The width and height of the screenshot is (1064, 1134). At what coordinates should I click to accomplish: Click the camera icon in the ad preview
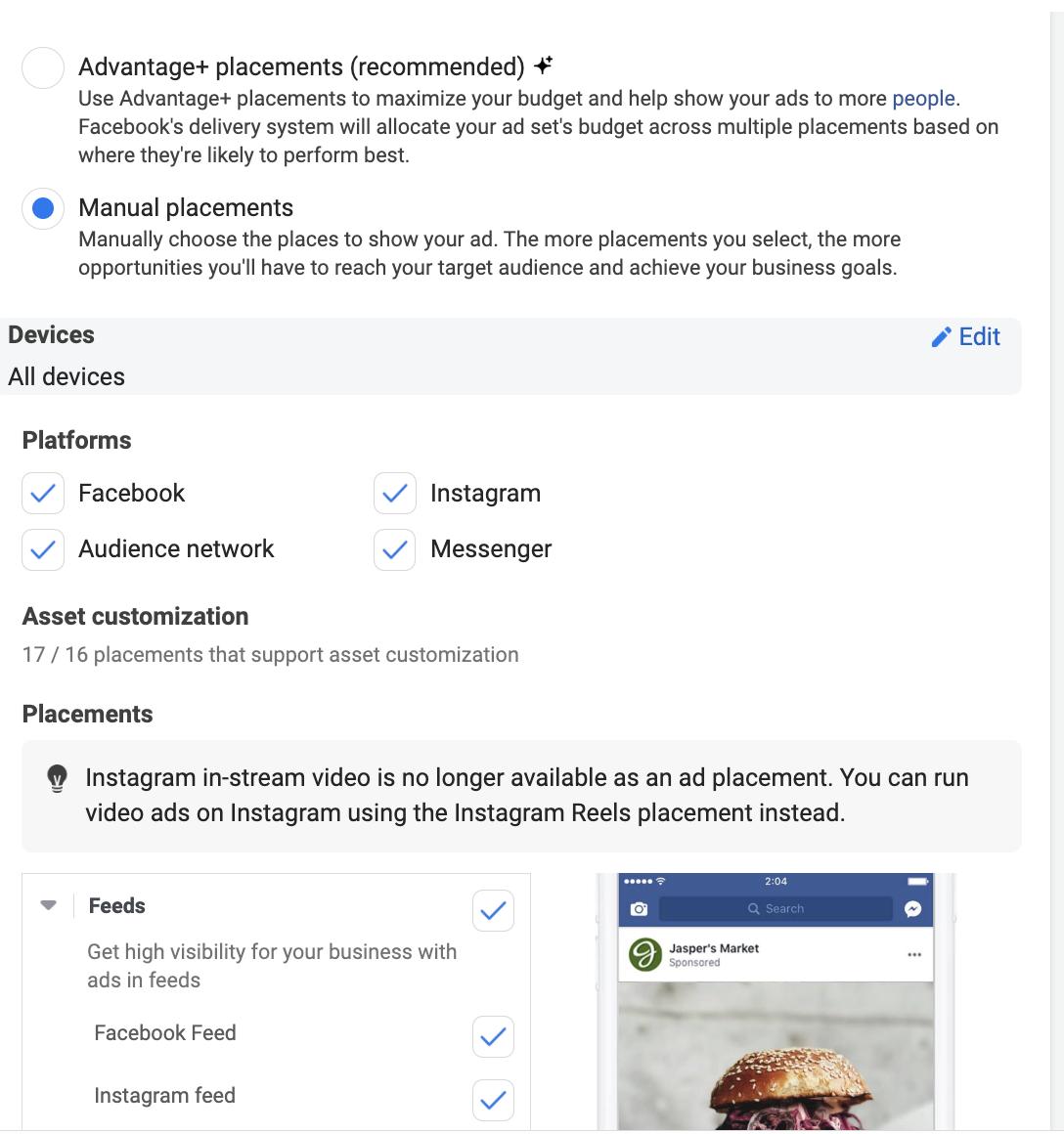pyautogui.click(x=638, y=907)
